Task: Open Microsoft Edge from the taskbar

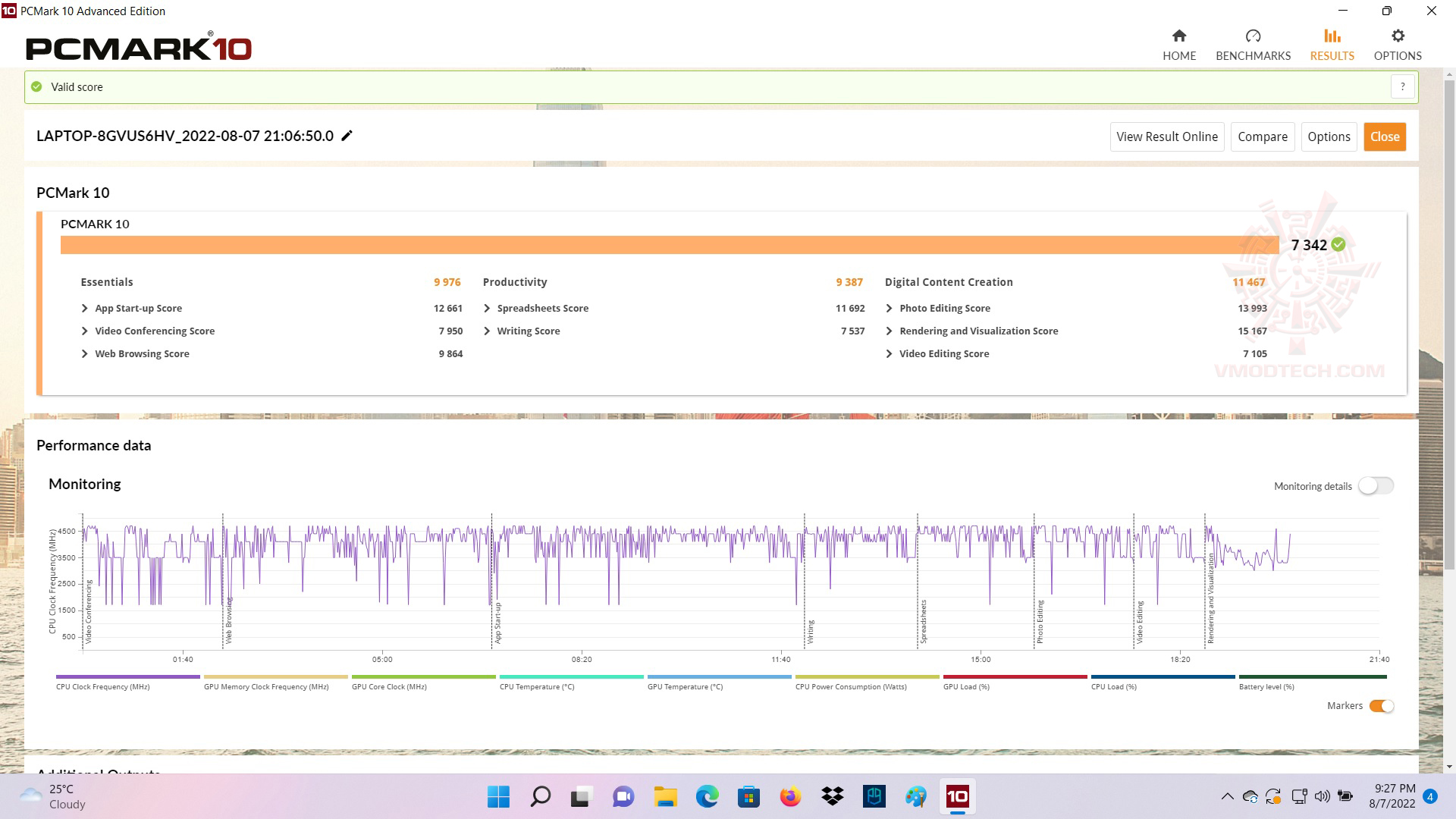Action: coord(707,796)
